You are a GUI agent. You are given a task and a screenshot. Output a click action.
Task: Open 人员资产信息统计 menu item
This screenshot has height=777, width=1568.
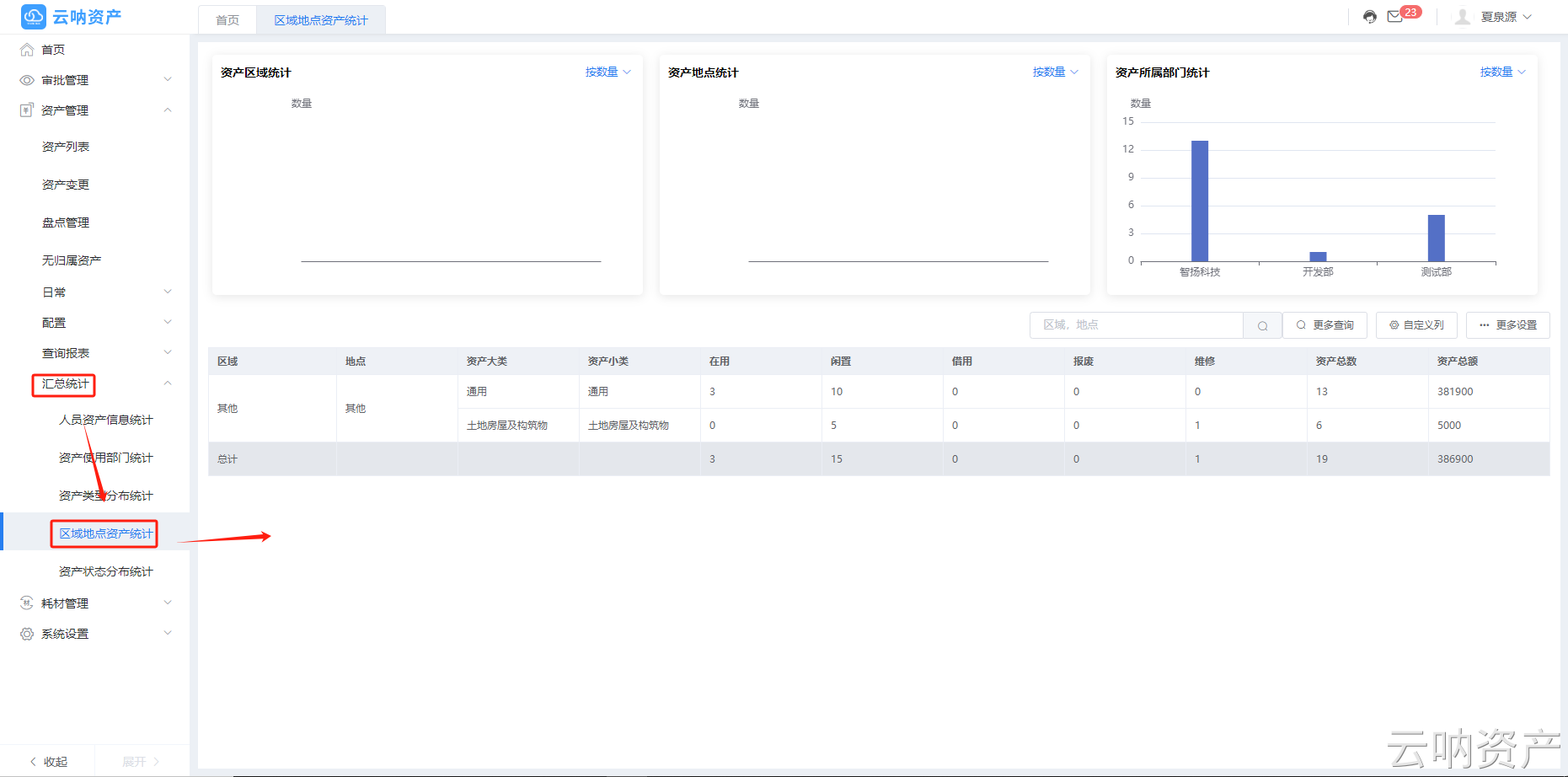(106, 420)
